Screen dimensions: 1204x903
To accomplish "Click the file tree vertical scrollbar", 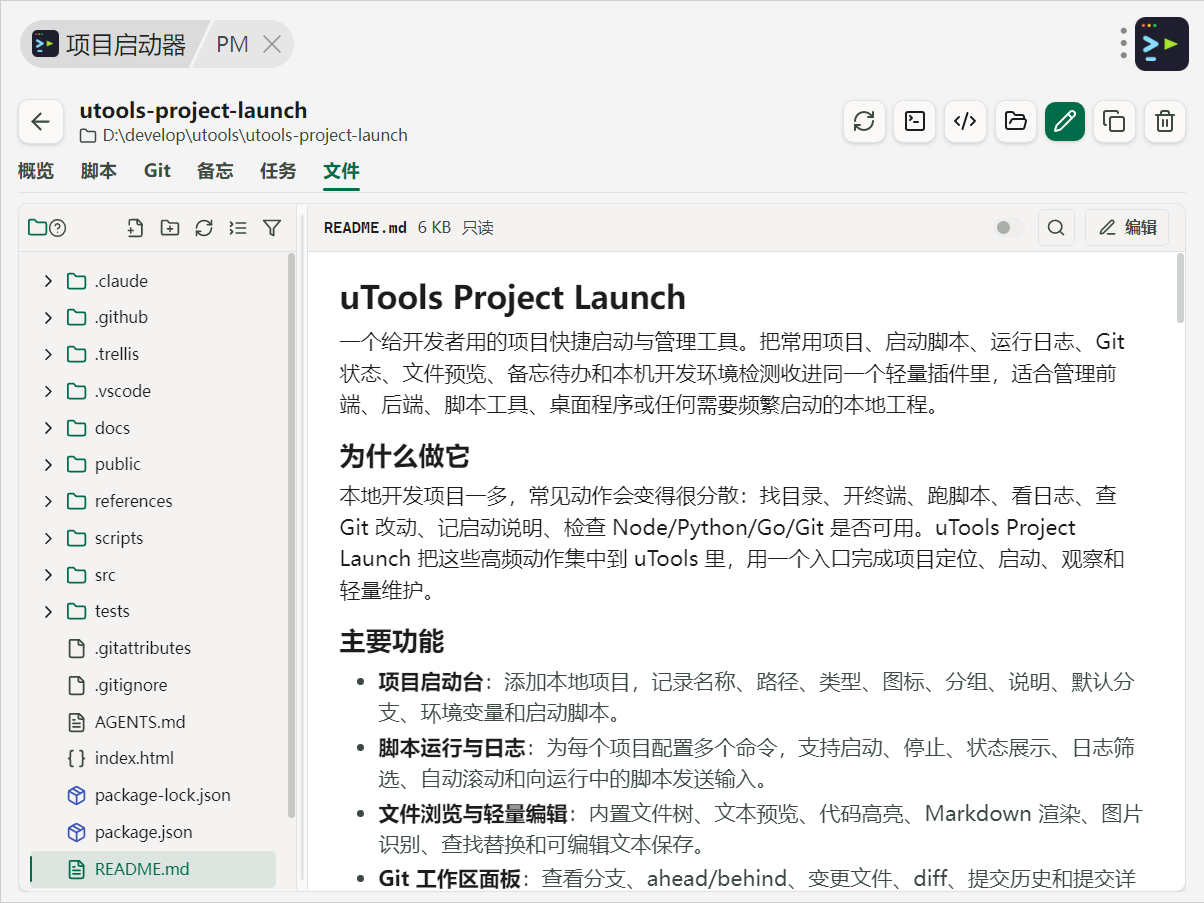I will pyautogui.click(x=291, y=535).
